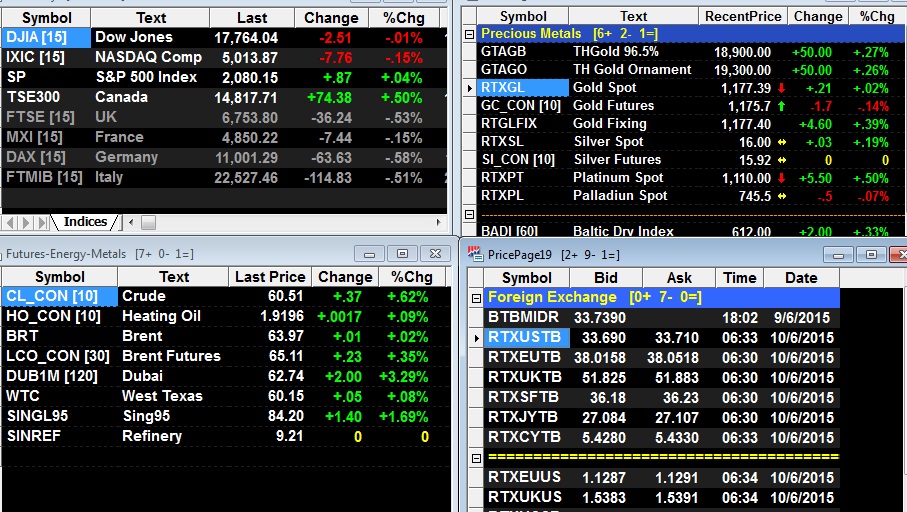Click the Foreign Exchange group header
The image size is (907, 512).
(662, 297)
